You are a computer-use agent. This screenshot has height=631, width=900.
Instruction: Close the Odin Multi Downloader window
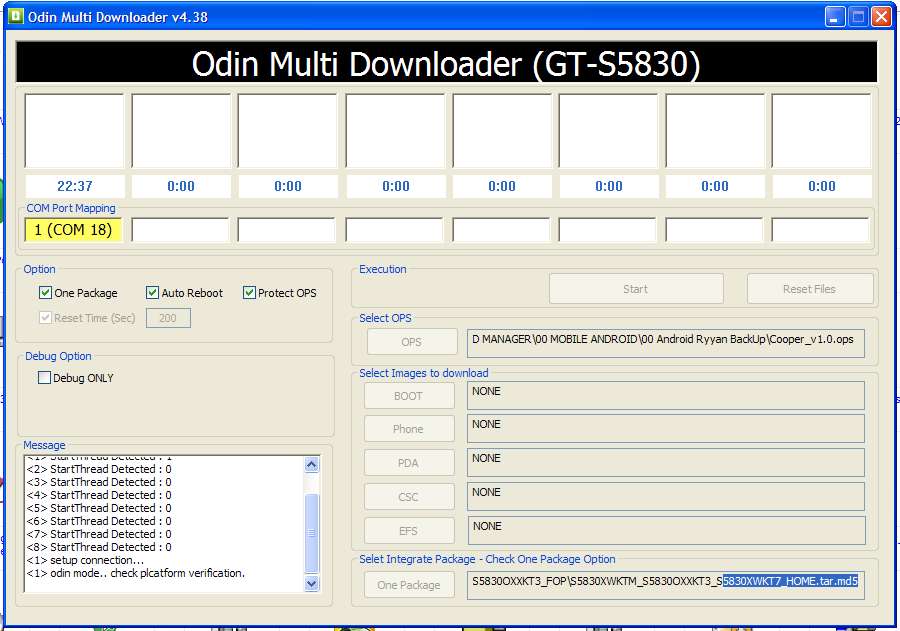(x=881, y=17)
